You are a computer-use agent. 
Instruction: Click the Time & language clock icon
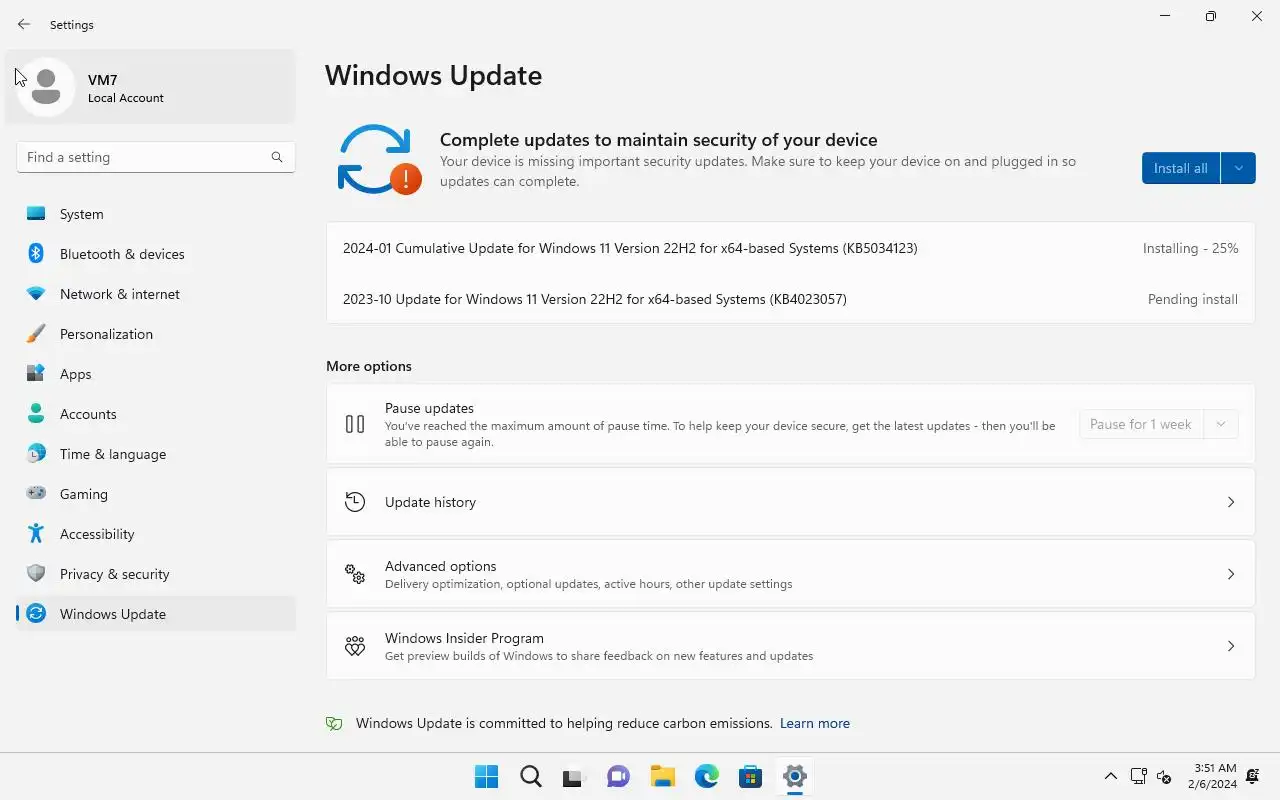click(x=36, y=454)
